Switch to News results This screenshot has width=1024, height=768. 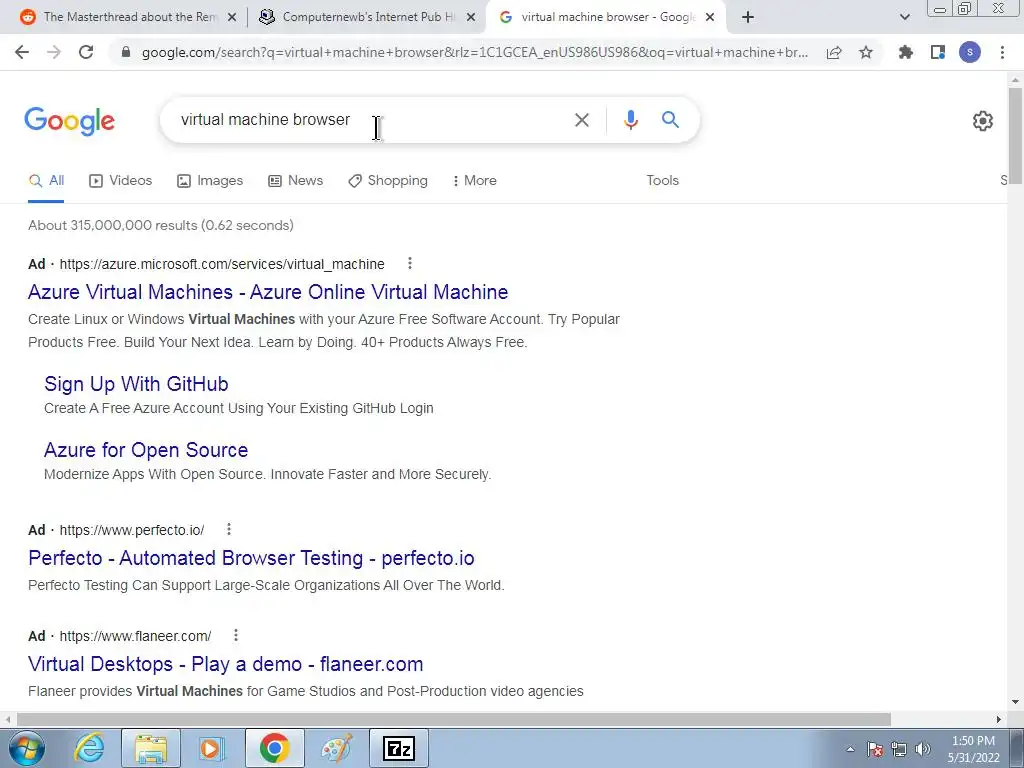click(296, 181)
